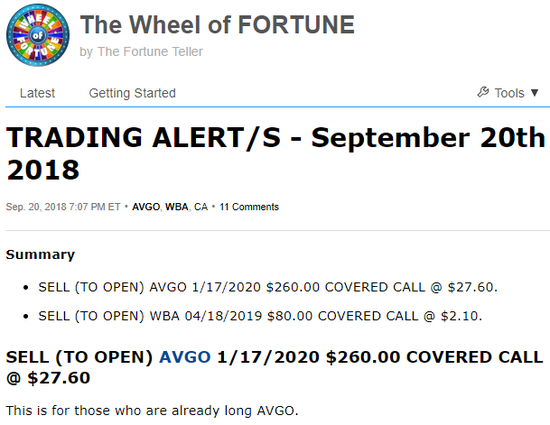Click the TRADING ALERT/S article headline
Viewport: 550px width, 425px height.
click(276, 153)
